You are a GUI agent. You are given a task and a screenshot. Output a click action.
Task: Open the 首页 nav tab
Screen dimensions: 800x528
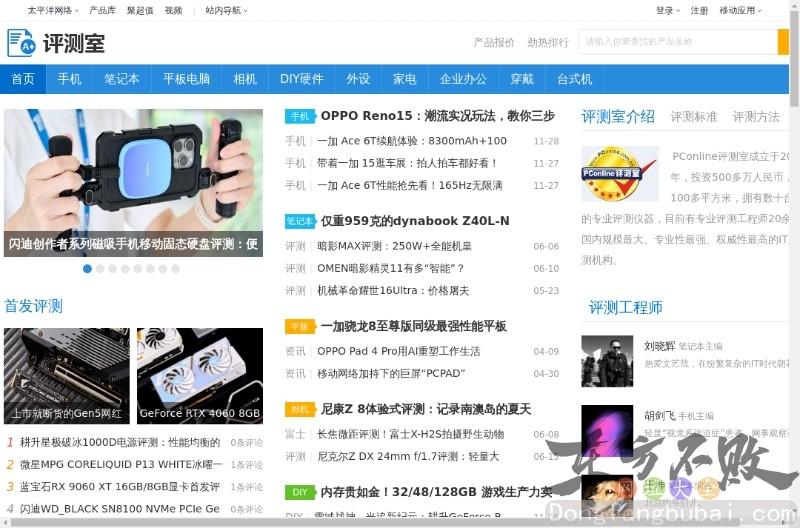click(x=23, y=79)
